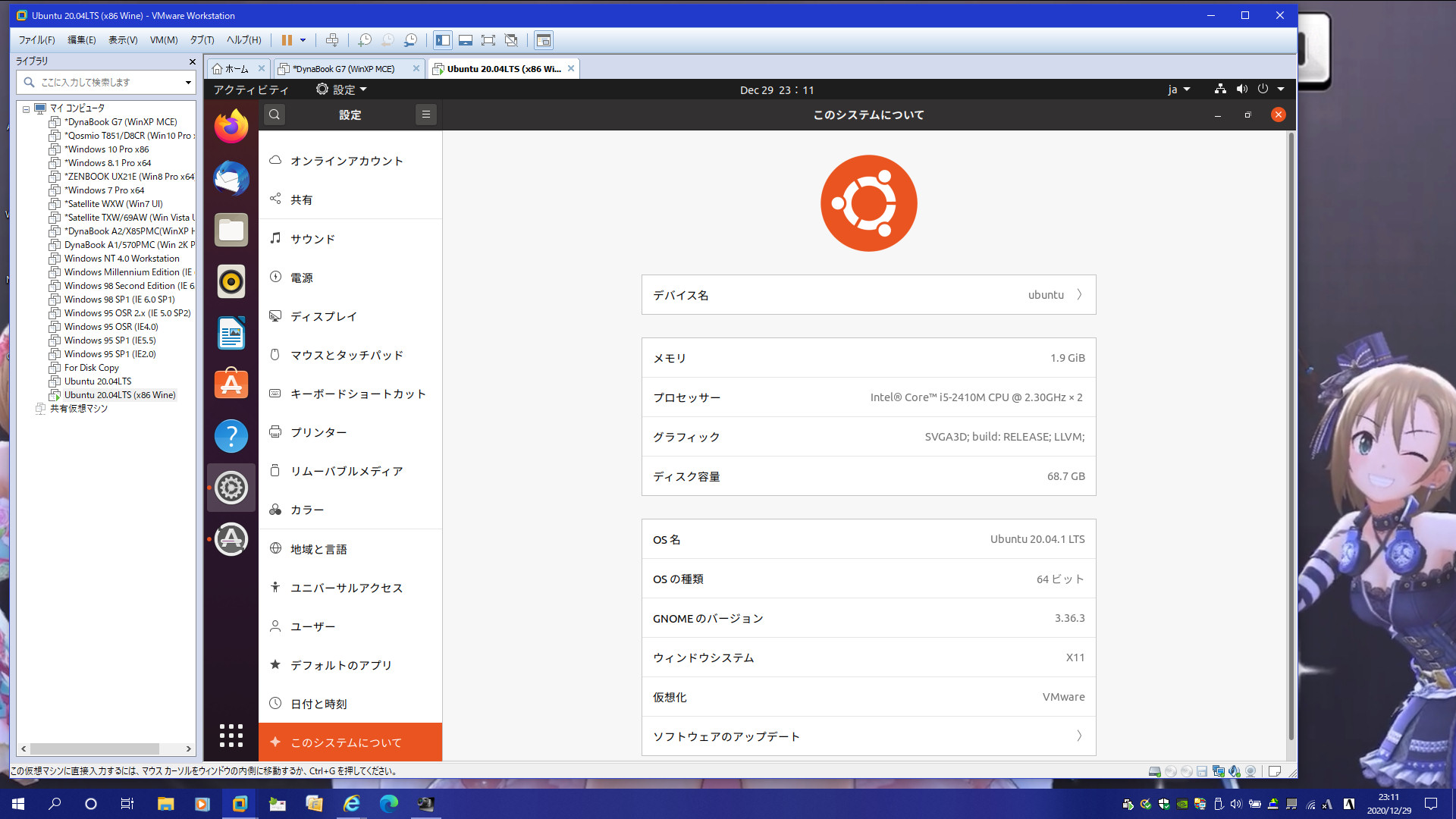Open the 表示(V) menu
The image size is (1456, 819).
pyautogui.click(x=123, y=40)
